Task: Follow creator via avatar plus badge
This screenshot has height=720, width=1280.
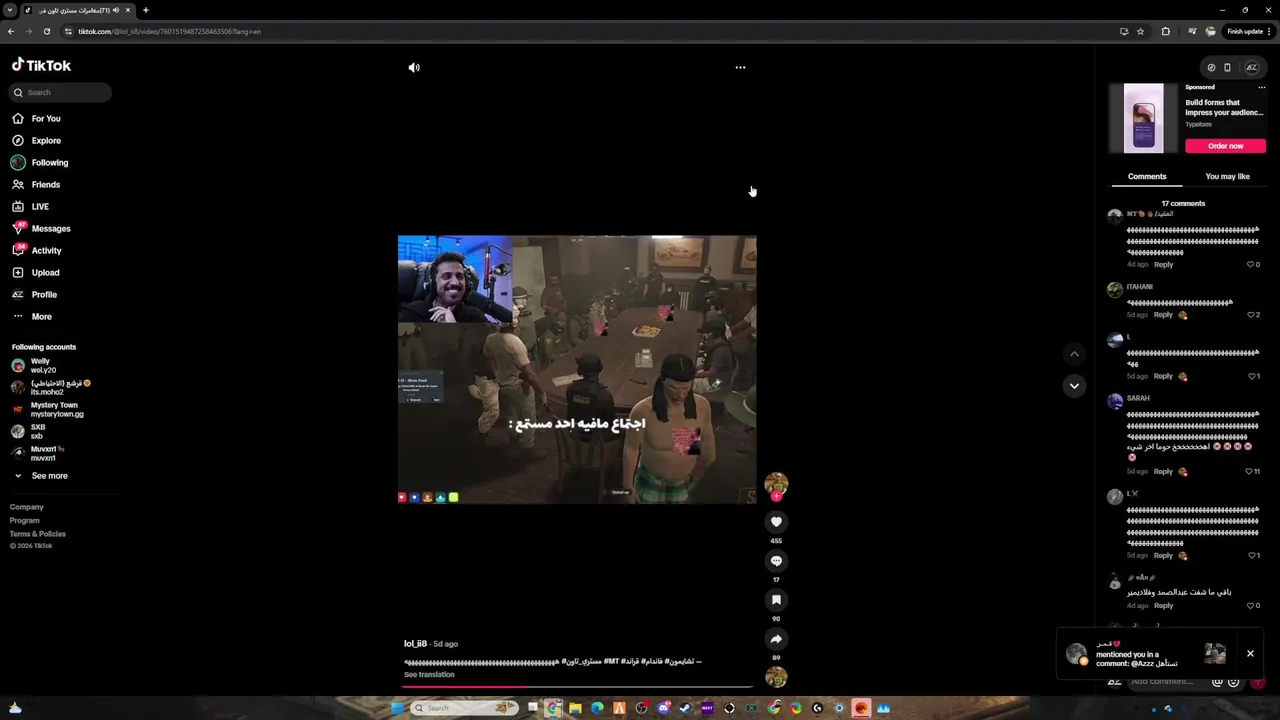Action: pyautogui.click(x=776, y=496)
